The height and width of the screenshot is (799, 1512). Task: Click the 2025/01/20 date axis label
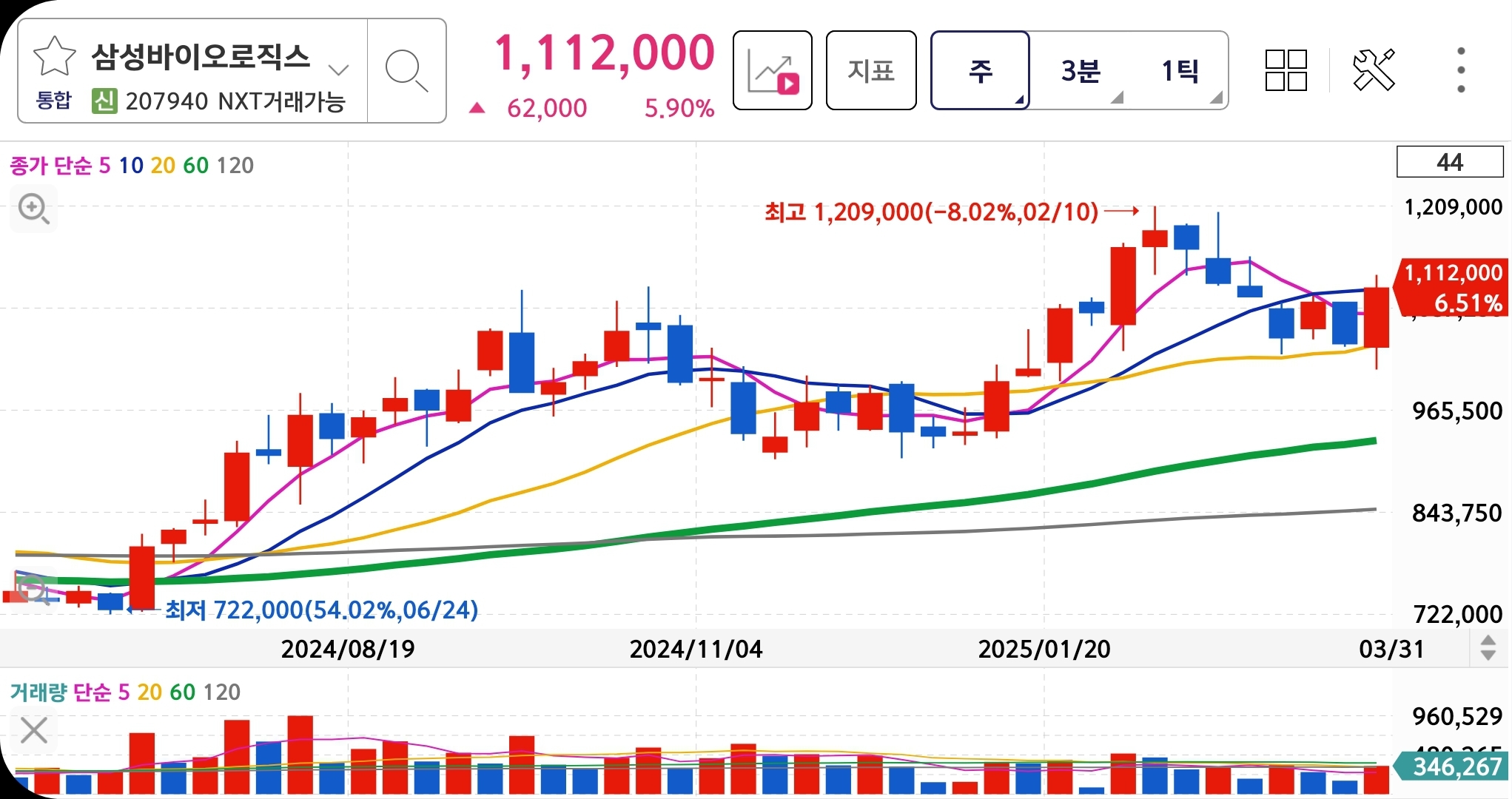1044,649
